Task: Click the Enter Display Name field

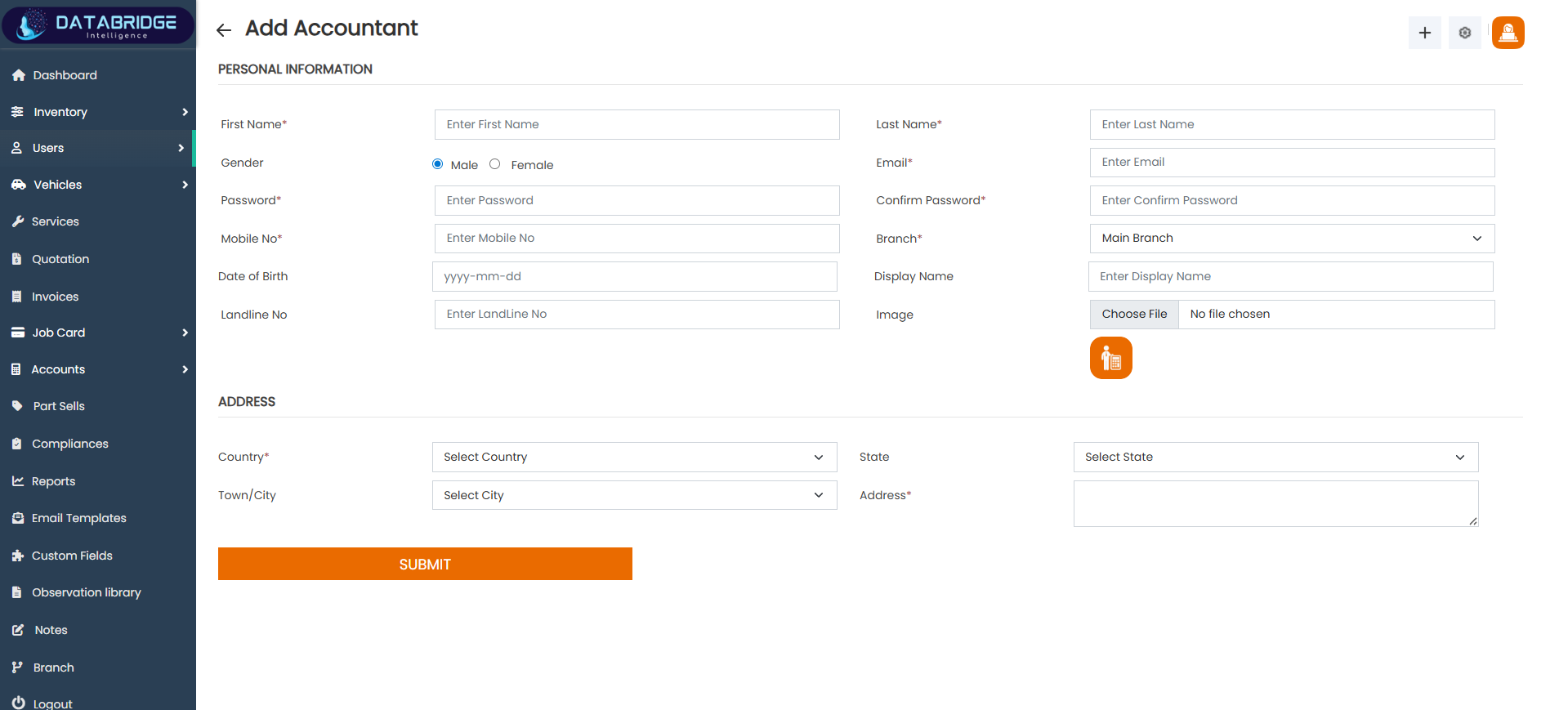Action: [1290, 276]
